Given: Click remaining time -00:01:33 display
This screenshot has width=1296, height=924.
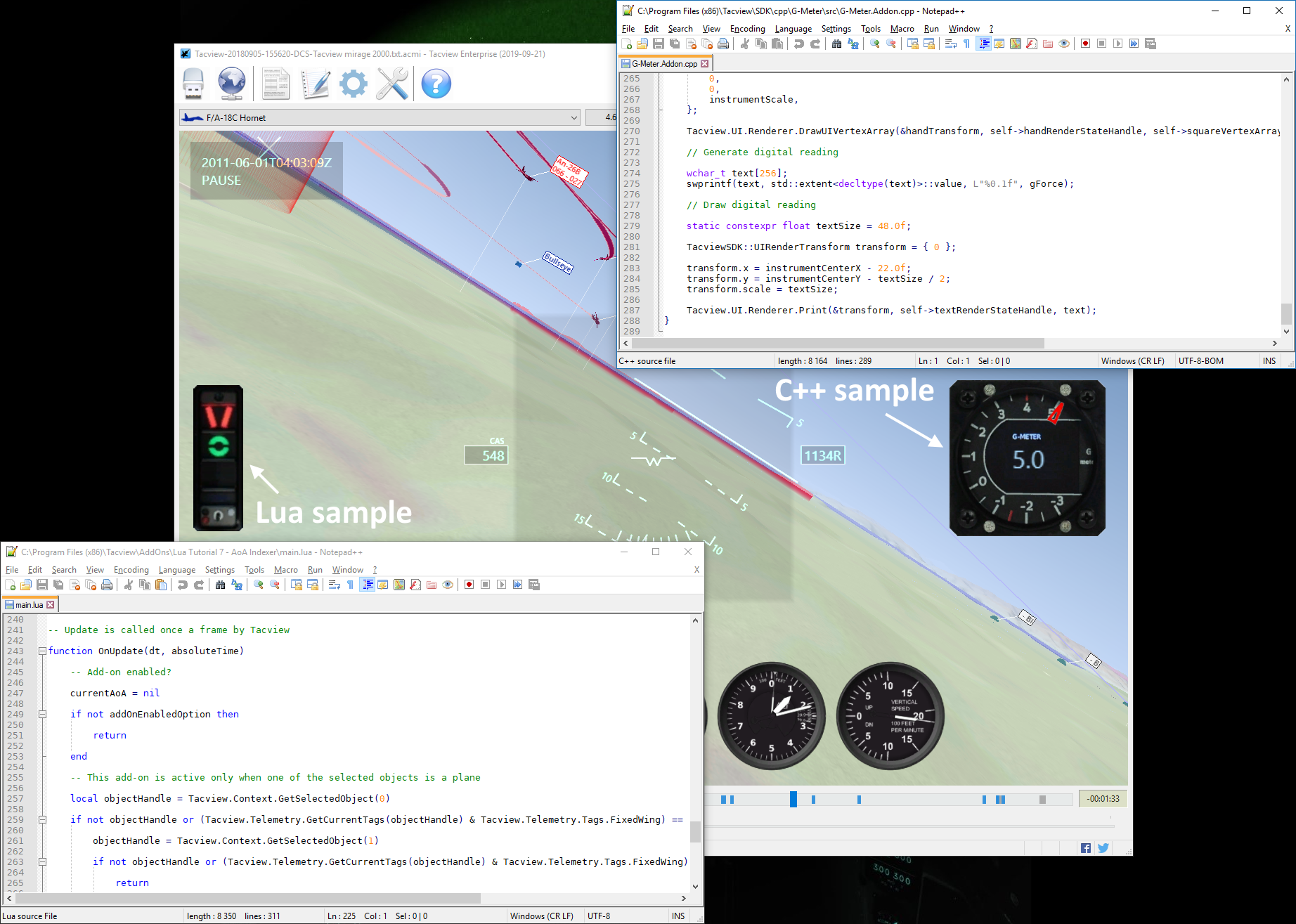Looking at the screenshot, I should 1103,799.
